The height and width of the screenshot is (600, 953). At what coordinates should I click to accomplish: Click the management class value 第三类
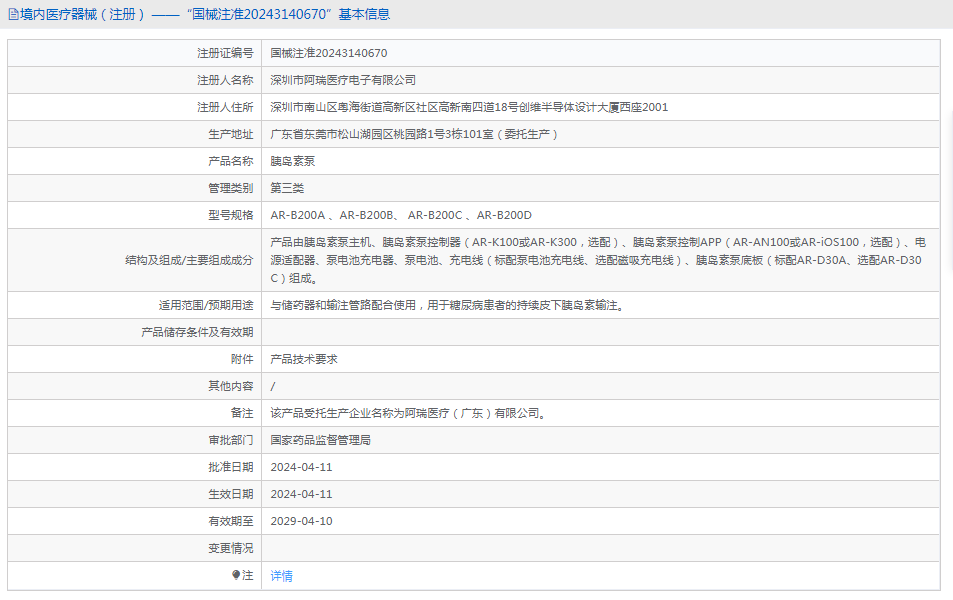click(x=287, y=188)
